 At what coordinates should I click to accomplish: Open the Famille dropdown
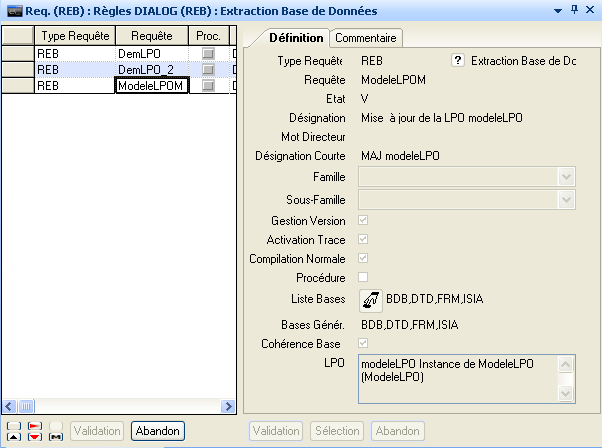coord(567,177)
